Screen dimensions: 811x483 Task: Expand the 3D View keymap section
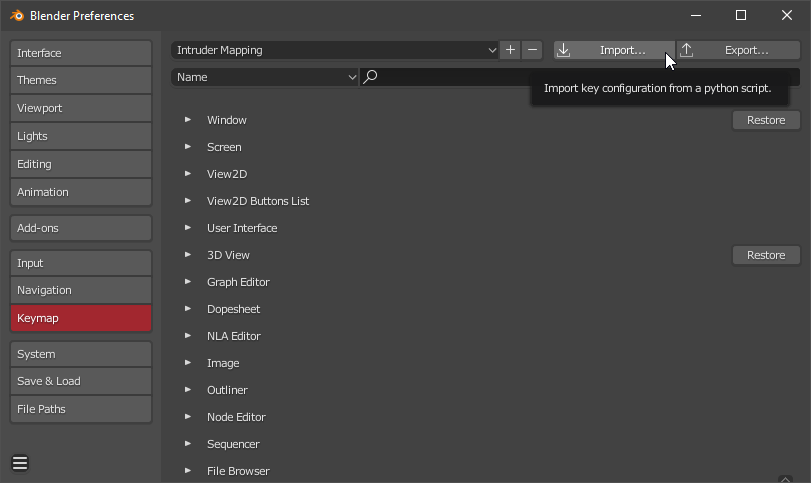(x=187, y=255)
